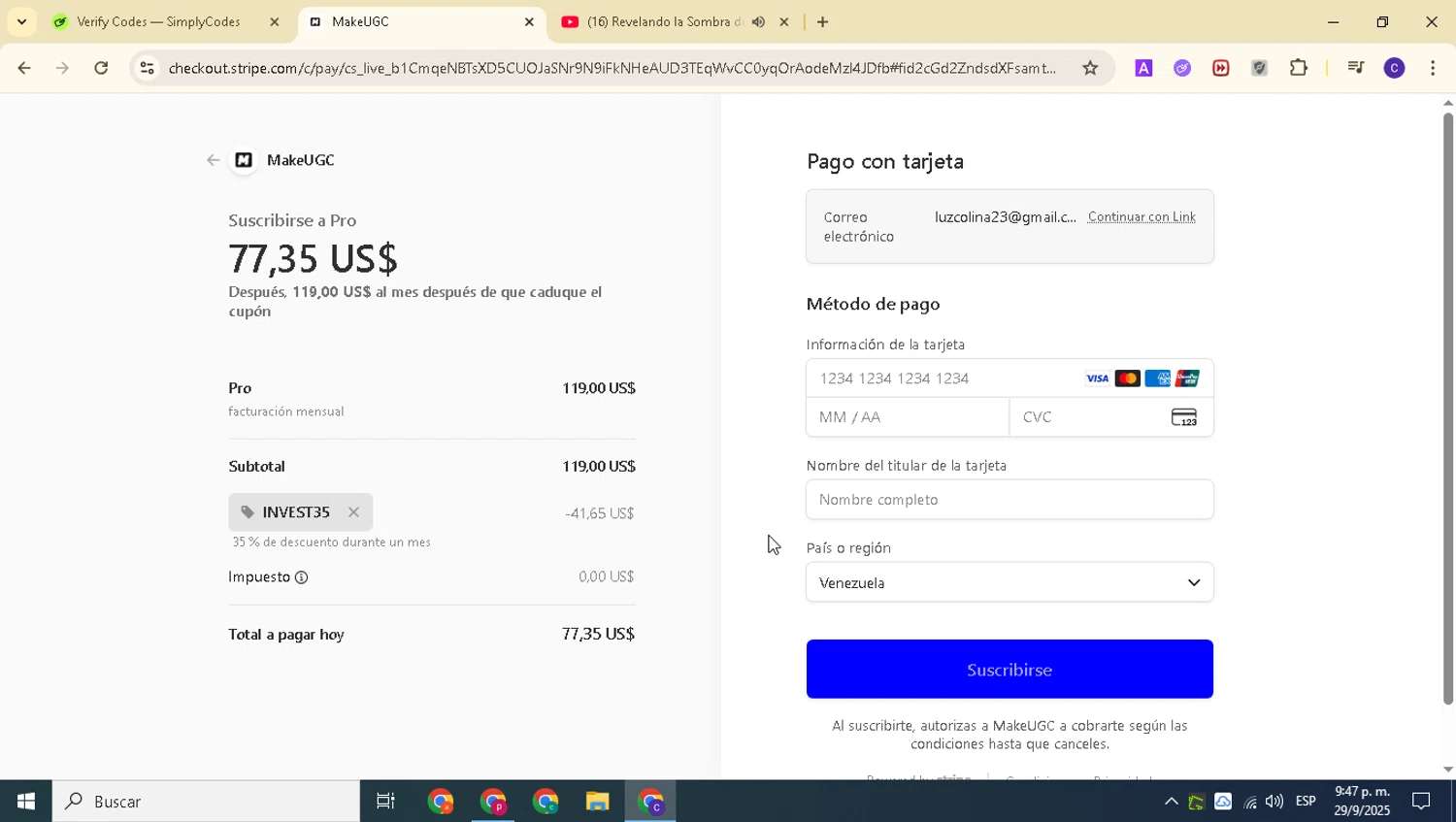Open a new browser tab

click(x=822, y=21)
